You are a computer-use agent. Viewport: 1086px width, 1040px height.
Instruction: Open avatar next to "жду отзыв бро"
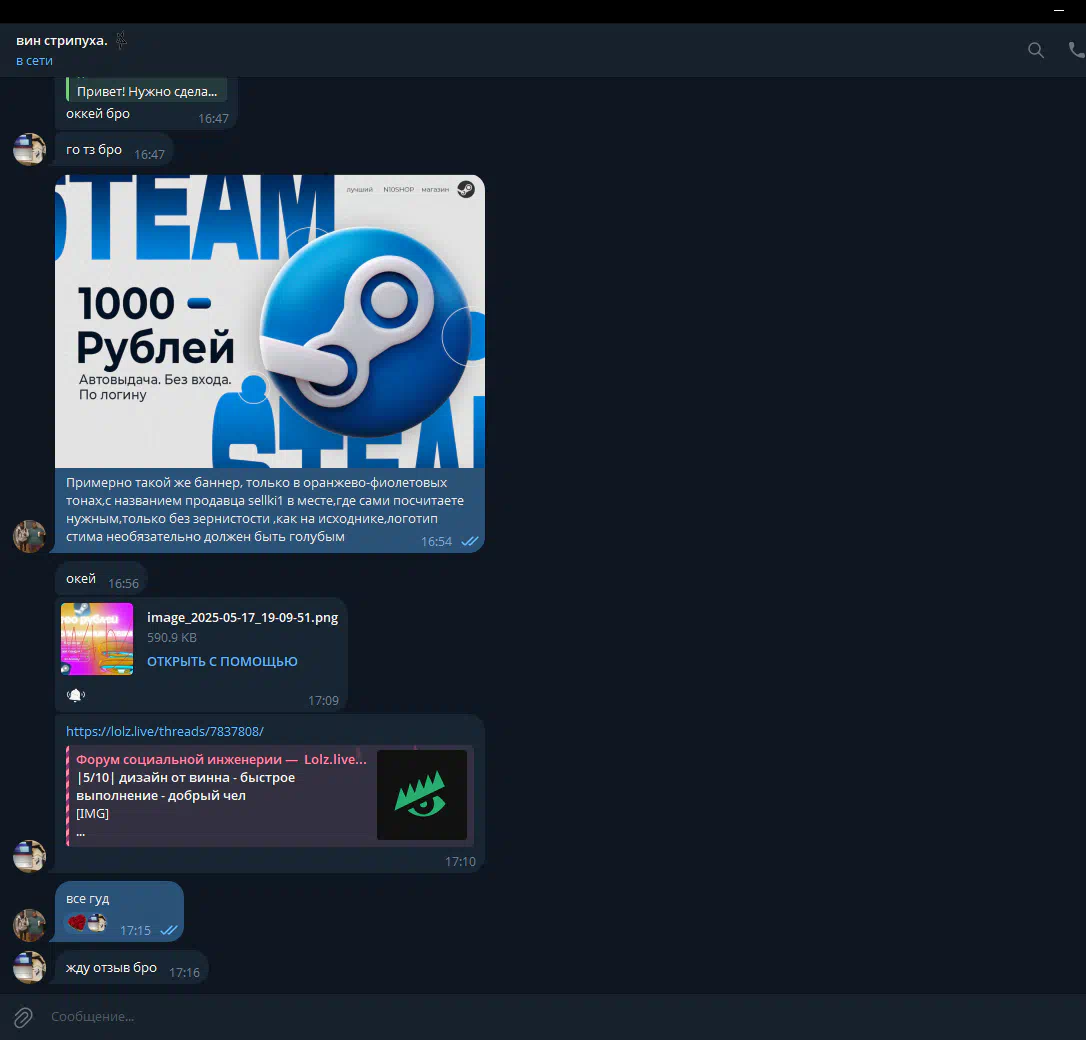(29, 967)
